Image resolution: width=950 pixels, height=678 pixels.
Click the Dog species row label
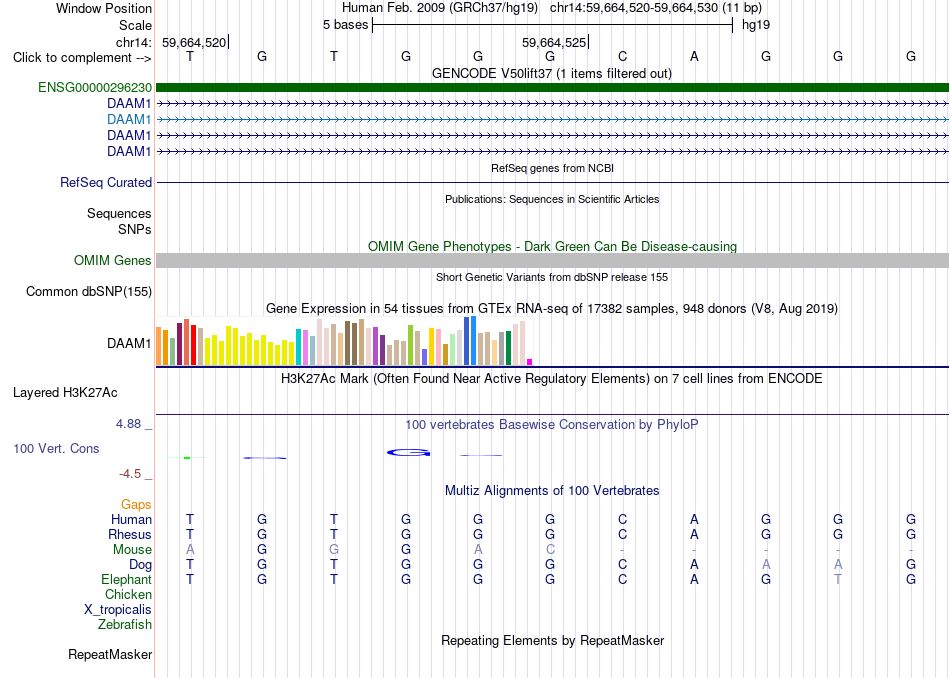[140, 565]
